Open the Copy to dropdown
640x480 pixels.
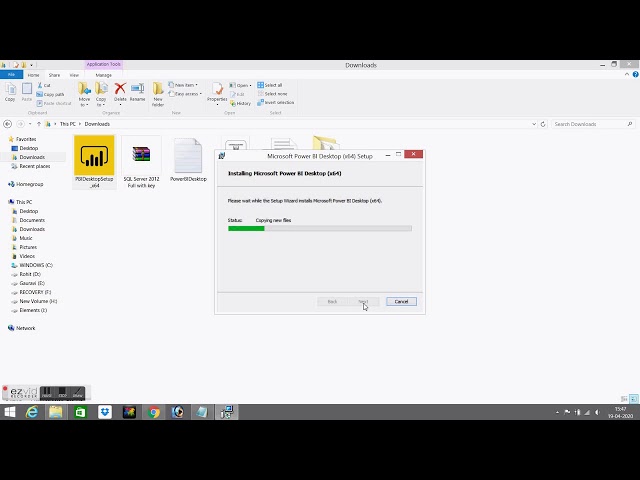(x=101, y=94)
